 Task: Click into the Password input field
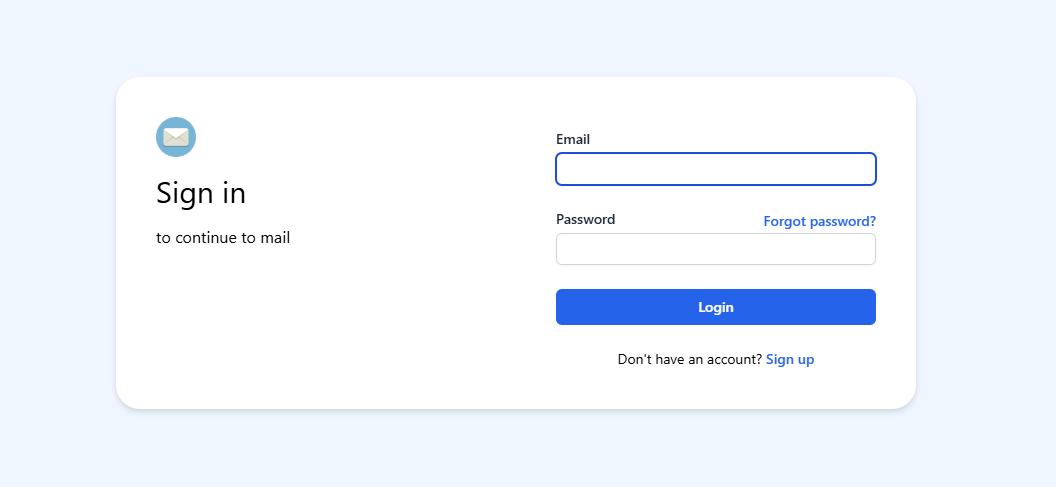point(715,249)
